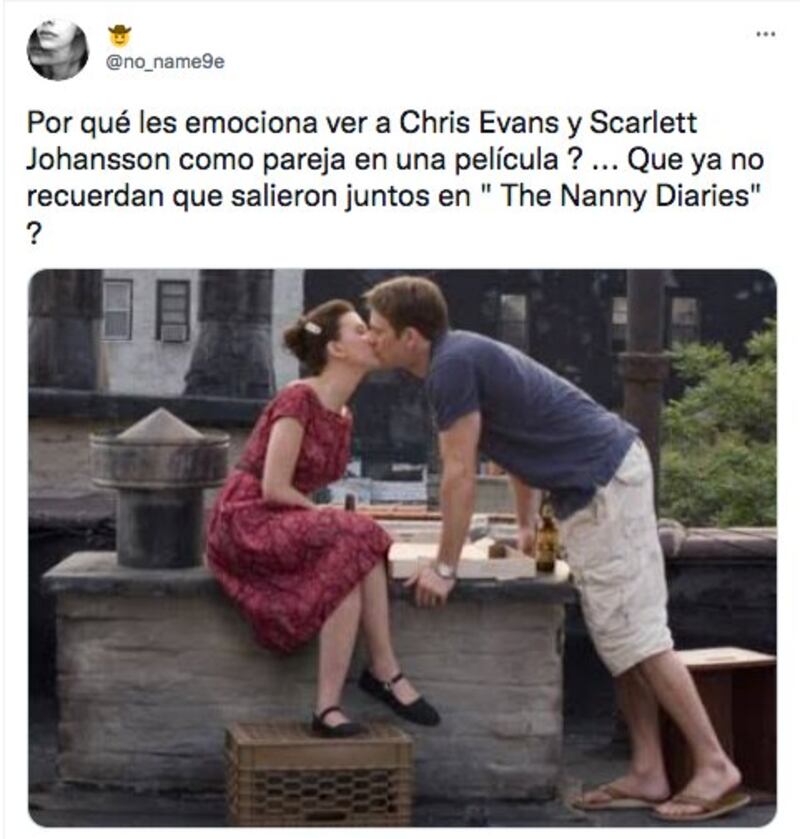This screenshot has height=839, width=800.
Task: Click the beer bottle on the ledge
Action: tap(546, 539)
